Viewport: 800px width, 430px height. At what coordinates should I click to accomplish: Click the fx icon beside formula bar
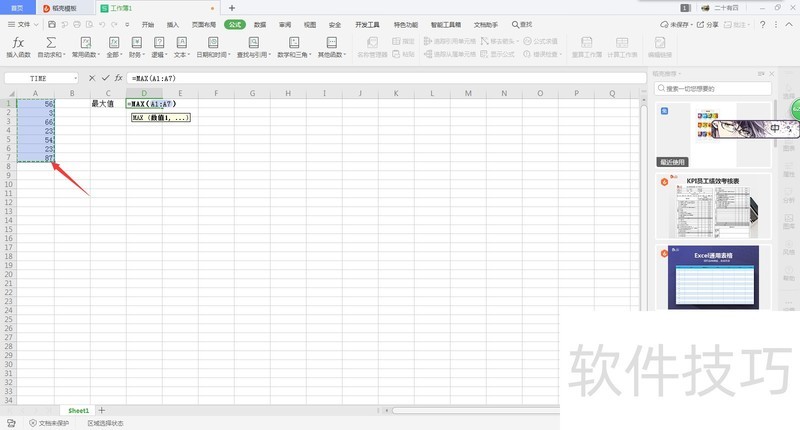[x=118, y=78]
